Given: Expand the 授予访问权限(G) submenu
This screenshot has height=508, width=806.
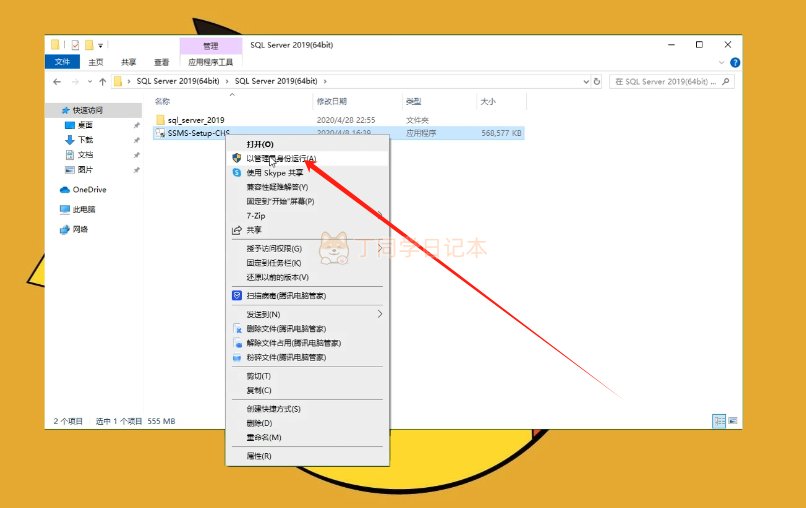Looking at the screenshot, I should [380, 248].
